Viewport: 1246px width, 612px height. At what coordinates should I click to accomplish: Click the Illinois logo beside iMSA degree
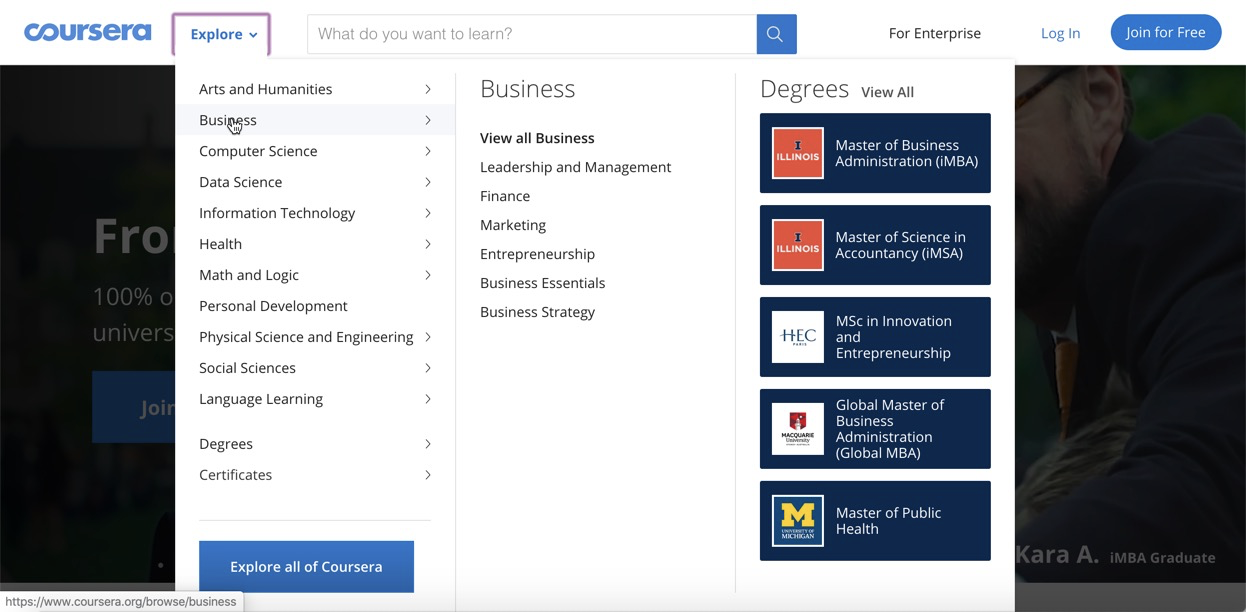coord(798,245)
